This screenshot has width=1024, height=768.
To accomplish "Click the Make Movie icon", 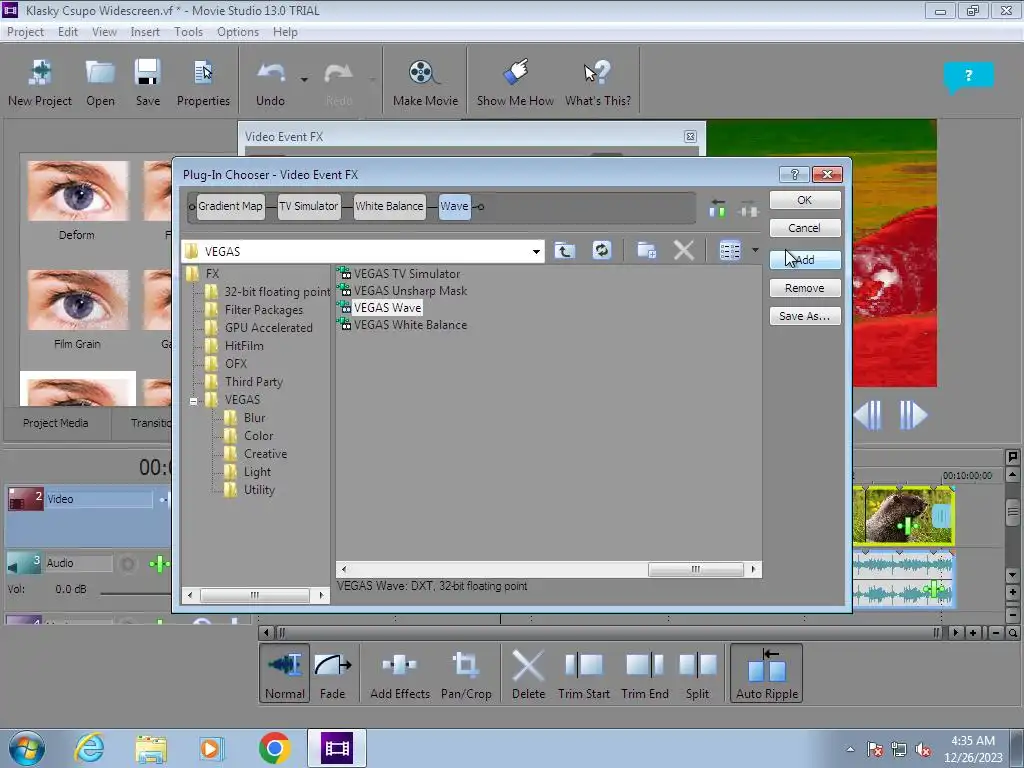I will click(x=425, y=82).
